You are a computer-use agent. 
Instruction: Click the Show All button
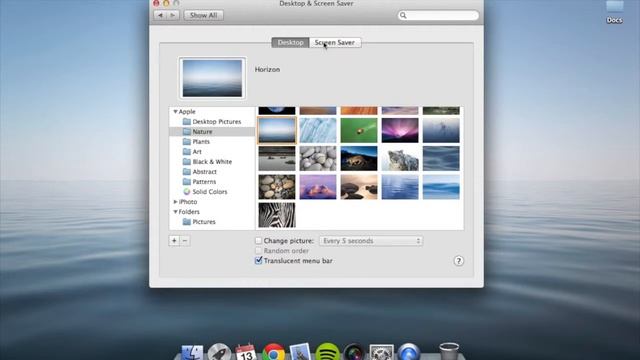pos(204,15)
